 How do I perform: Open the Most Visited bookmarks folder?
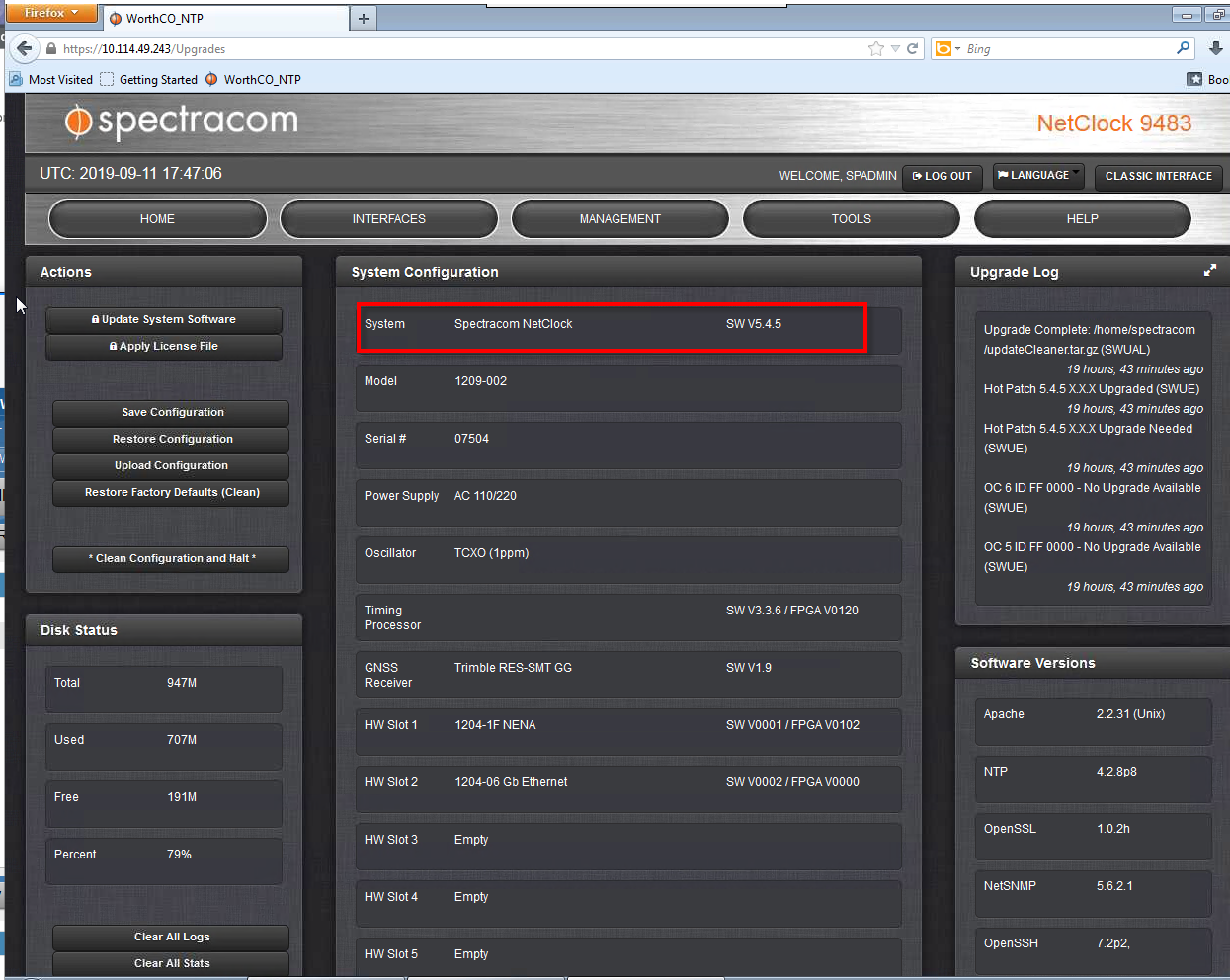(x=50, y=79)
